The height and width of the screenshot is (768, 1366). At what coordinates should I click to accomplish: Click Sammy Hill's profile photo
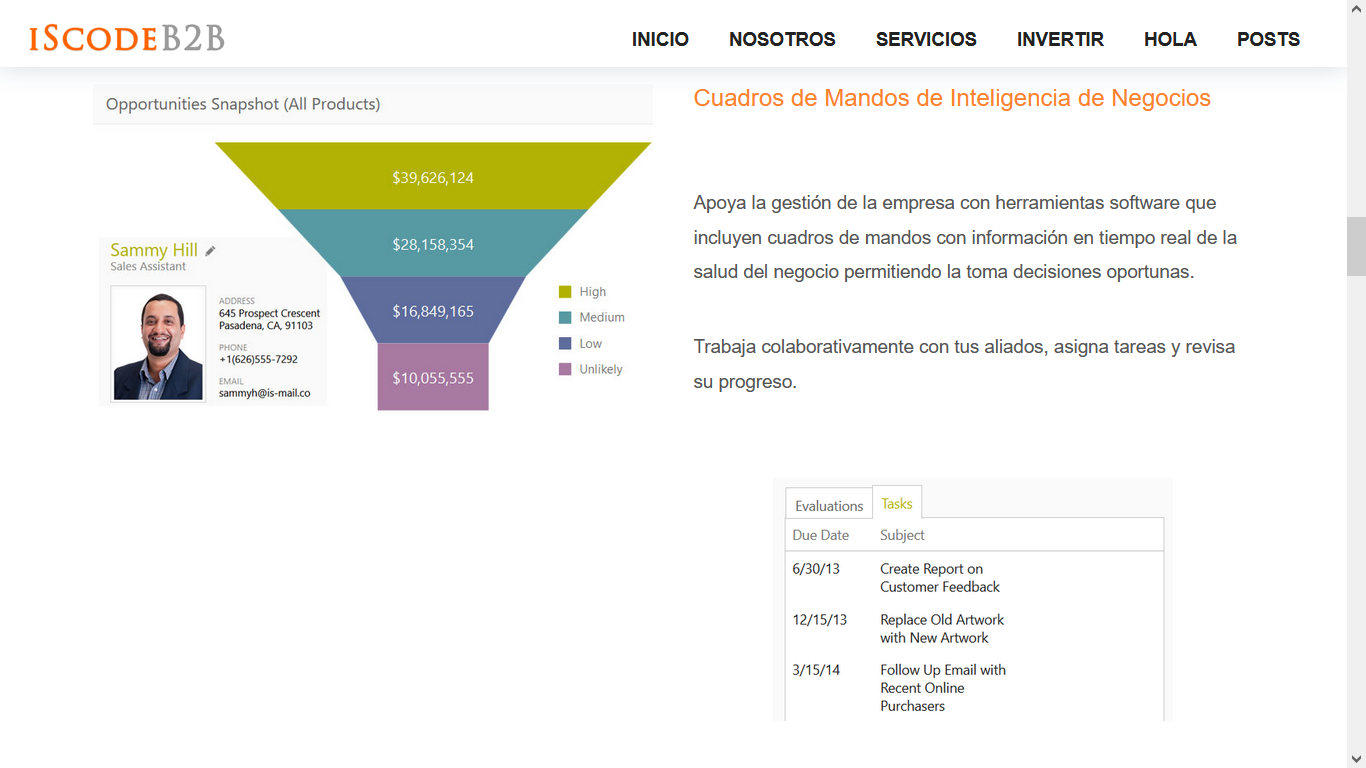(158, 343)
